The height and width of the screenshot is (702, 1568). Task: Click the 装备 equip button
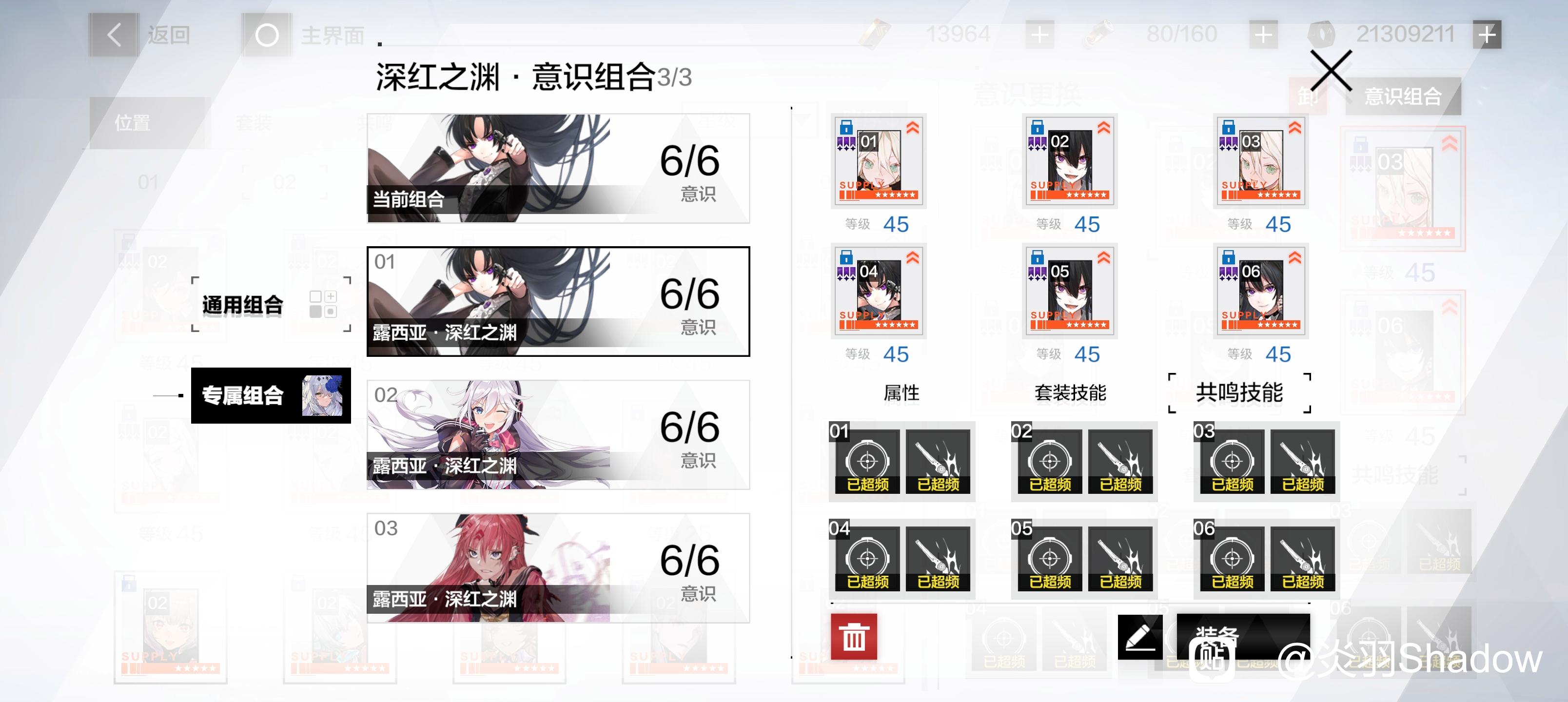coord(1243,637)
